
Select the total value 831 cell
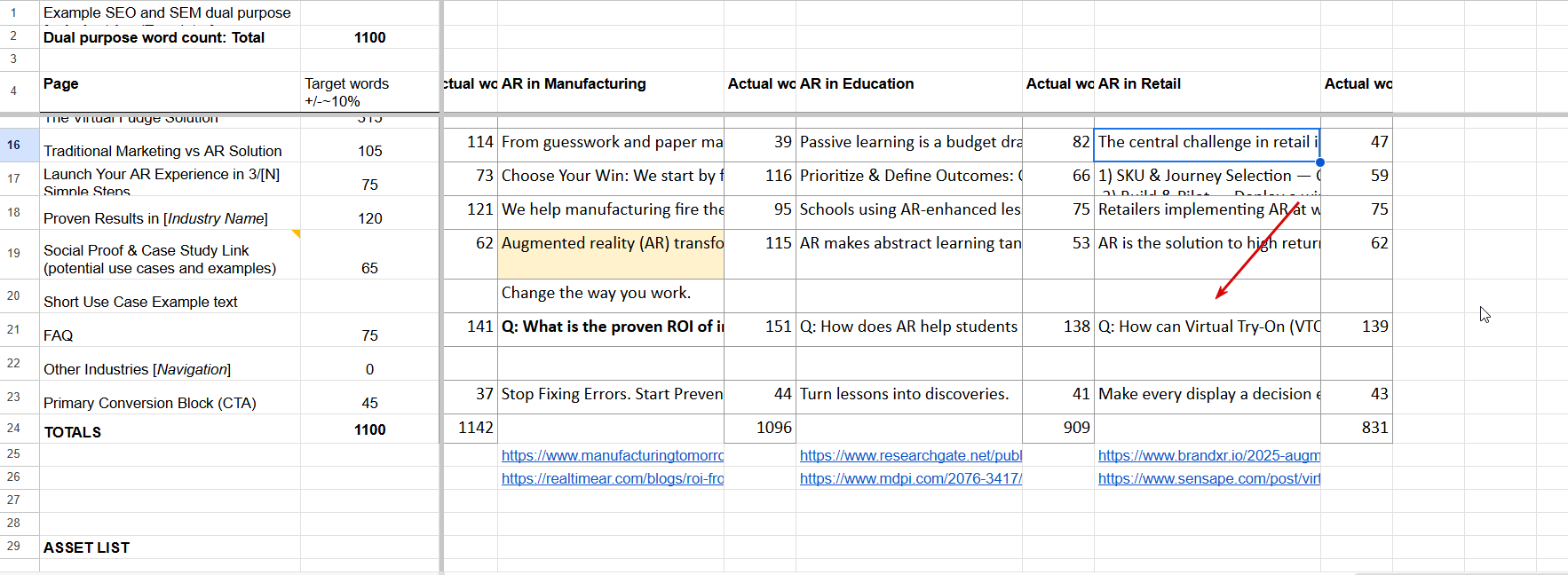pyautogui.click(x=1357, y=428)
